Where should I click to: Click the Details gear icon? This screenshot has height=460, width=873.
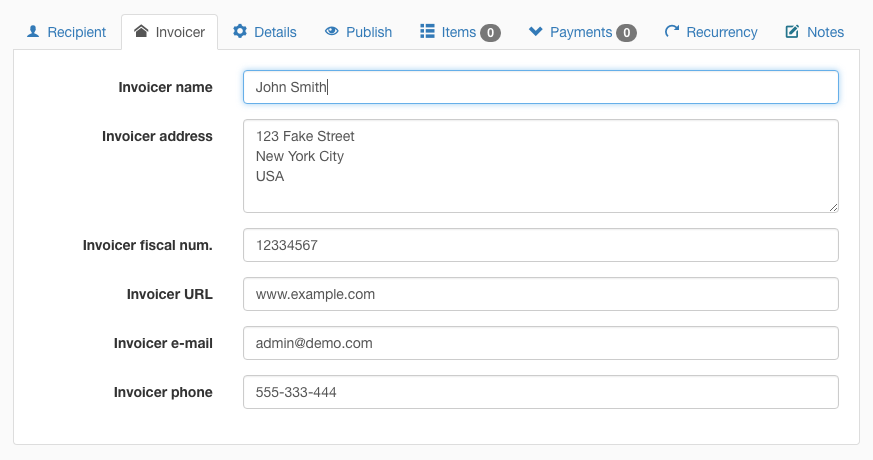point(240,31)
